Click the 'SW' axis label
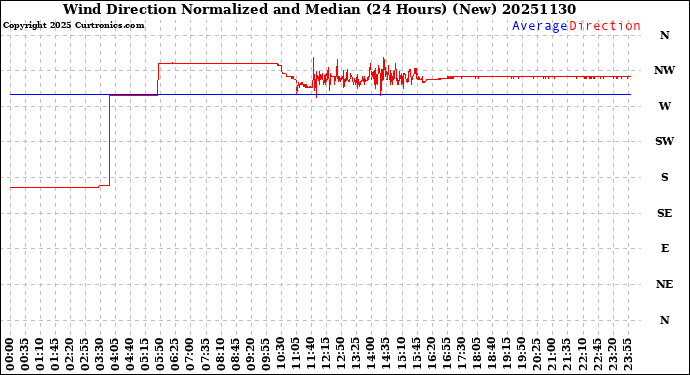Image resolution: width=690 pixels, height=375 pixels. click(x=664, y=141)
